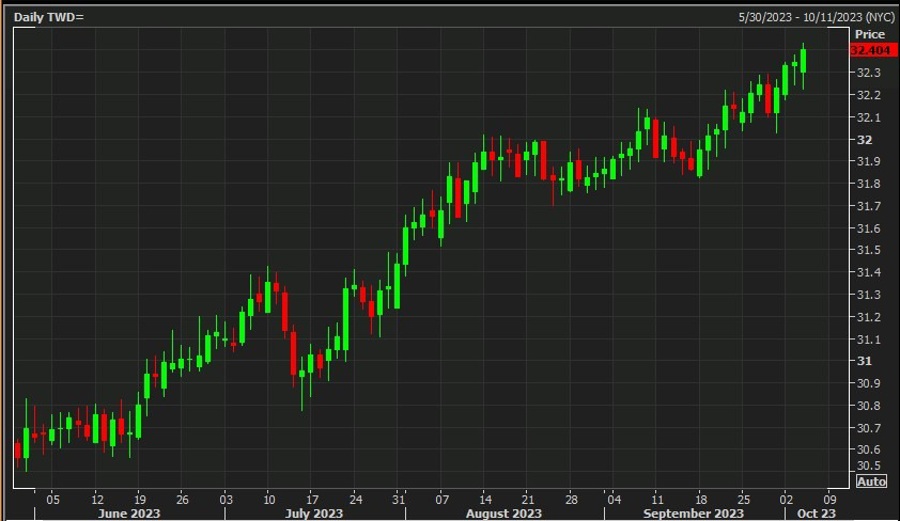This screenshot has width=900, height=521.
Task: Click the last green candlestick near 32.4
Action: [803, 61]
